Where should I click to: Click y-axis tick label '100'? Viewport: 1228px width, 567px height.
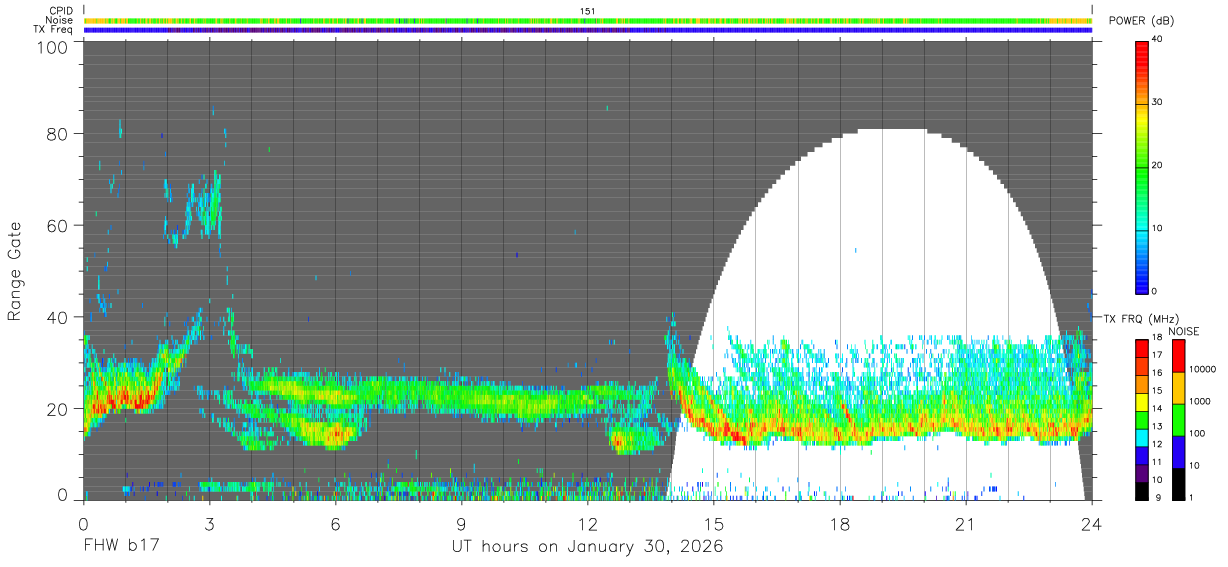53,47
